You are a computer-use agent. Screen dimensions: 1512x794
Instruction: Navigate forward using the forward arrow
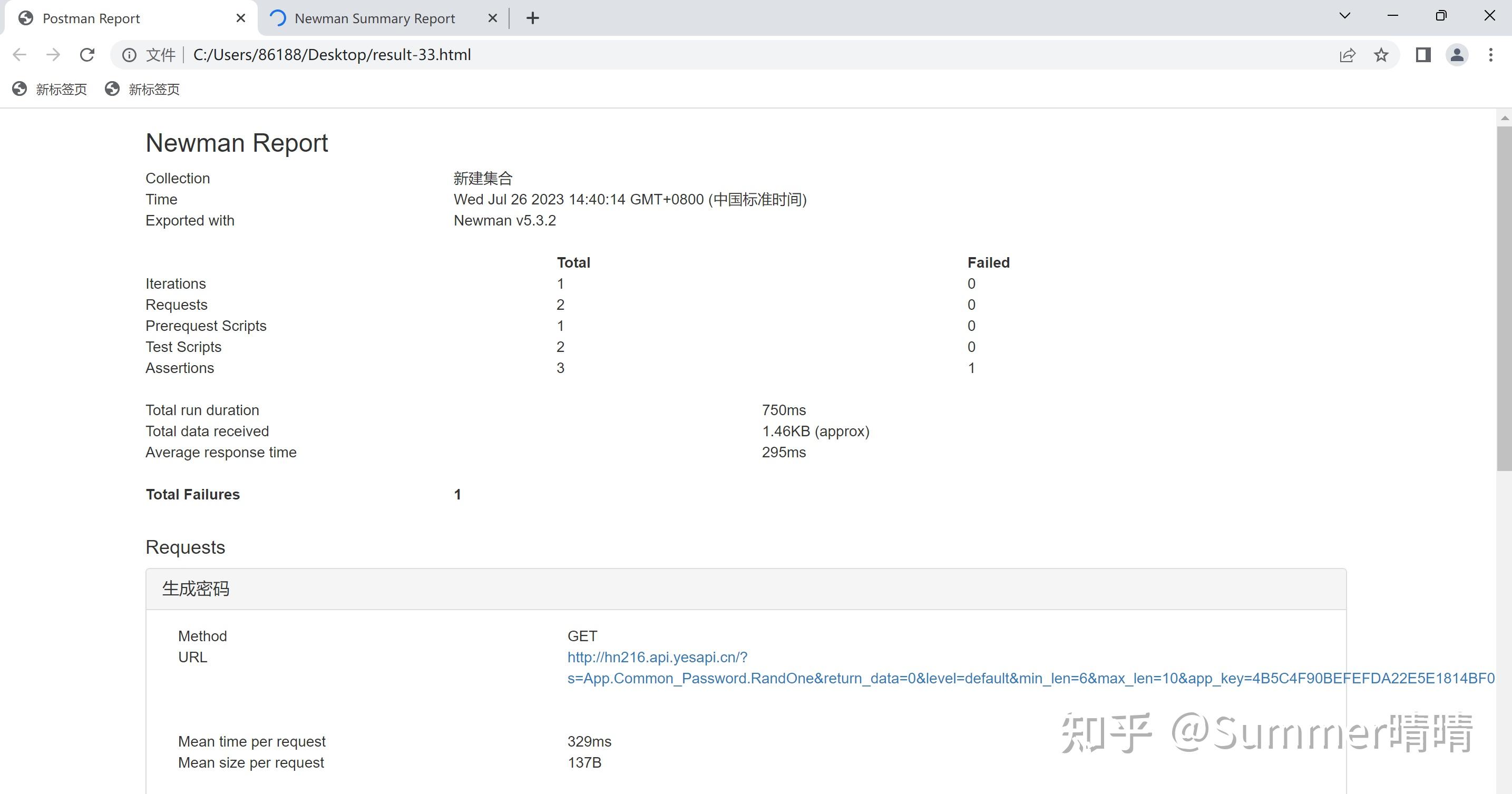53,54
